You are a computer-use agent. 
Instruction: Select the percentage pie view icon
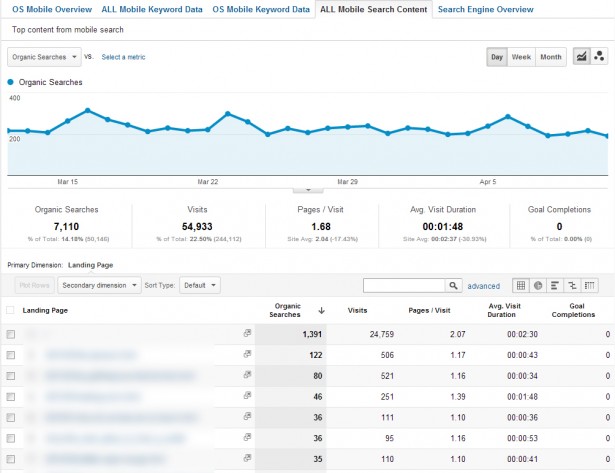[538, 286]
